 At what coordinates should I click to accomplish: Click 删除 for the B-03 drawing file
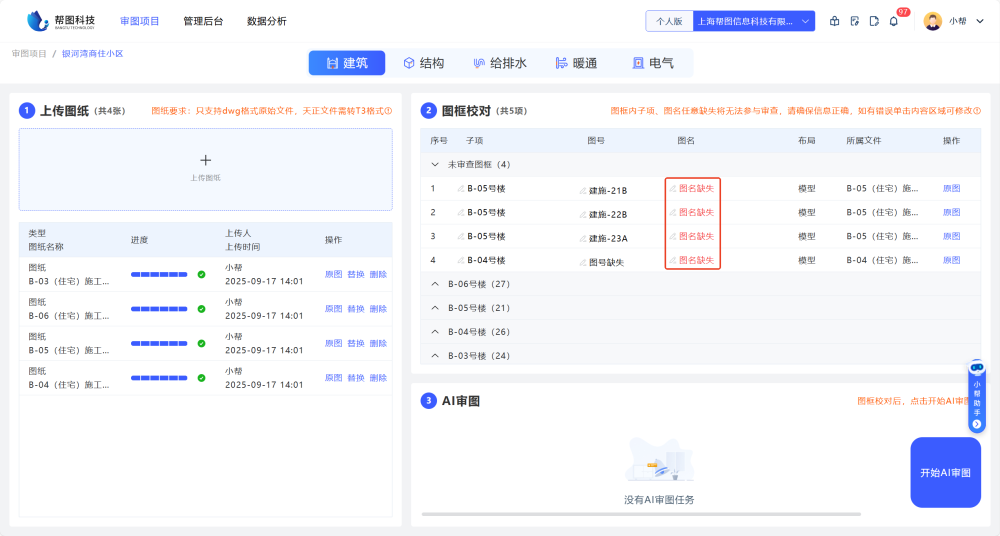[x=378, y=274]
